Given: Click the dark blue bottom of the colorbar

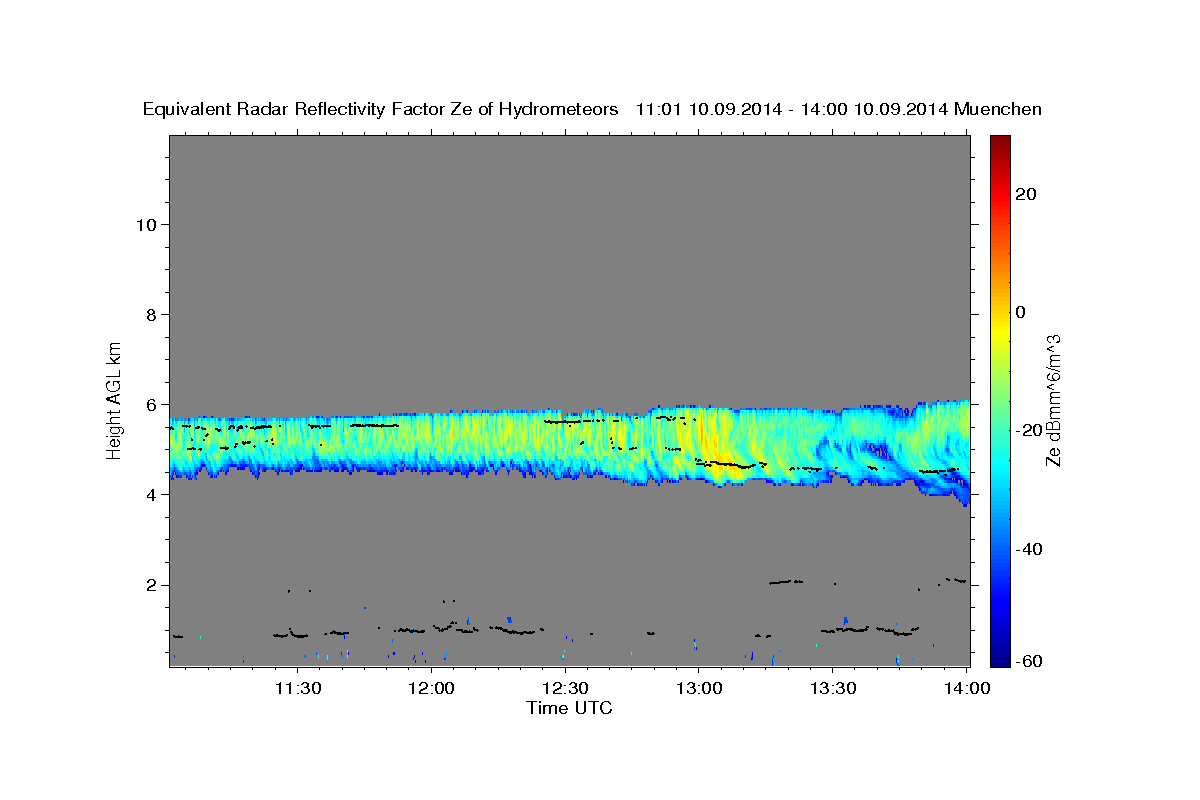Looking at the screenshot, I should 999,655.
